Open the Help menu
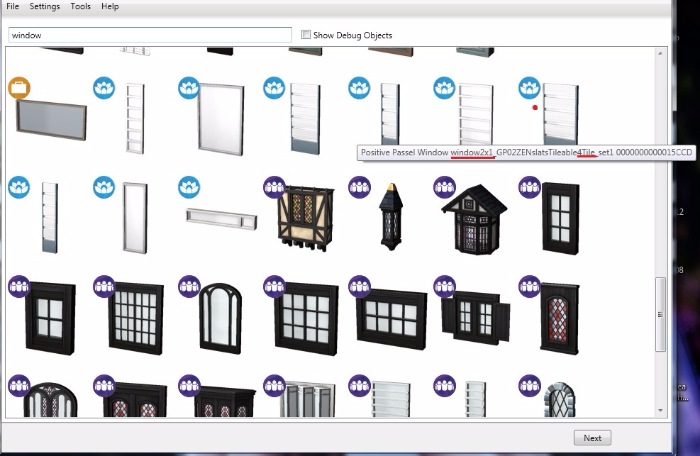 110,6
